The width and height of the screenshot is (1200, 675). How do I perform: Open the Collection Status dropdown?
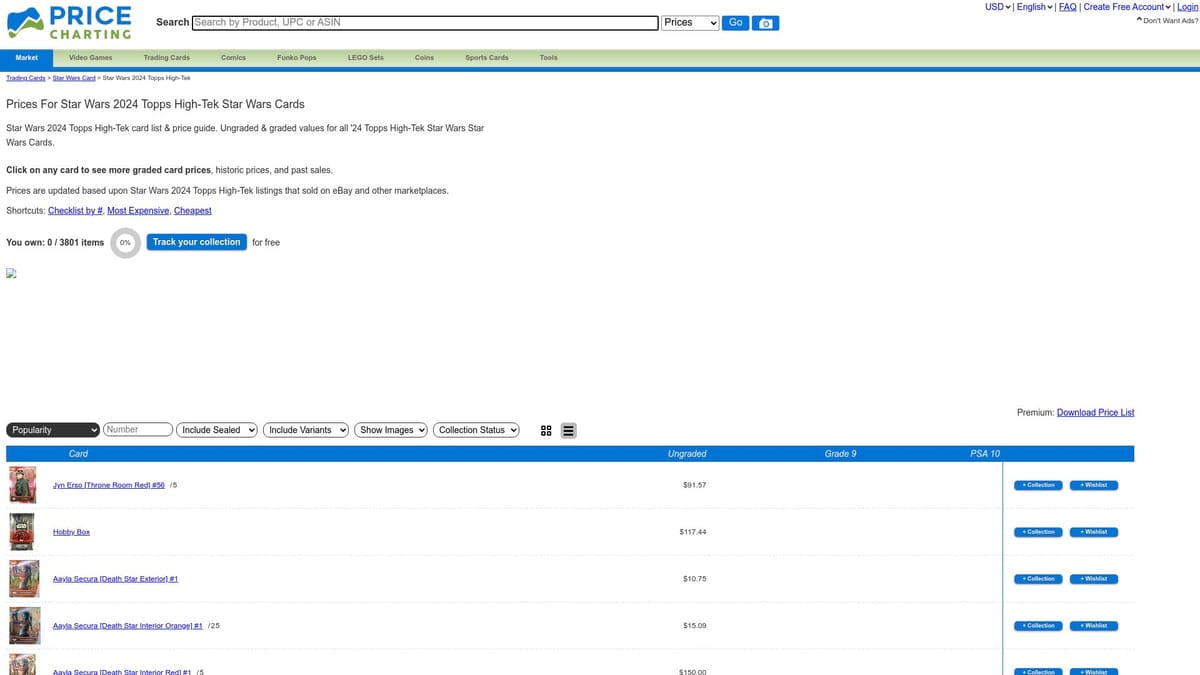point(477,430)
